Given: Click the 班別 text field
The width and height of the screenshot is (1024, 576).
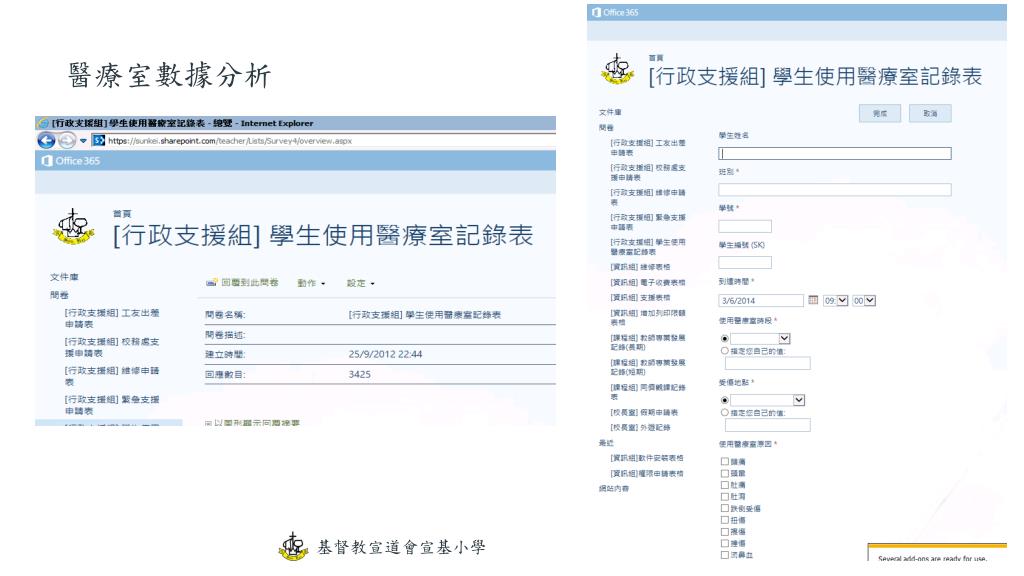Looking at the screenshot, I should click(x=835, y=190).
